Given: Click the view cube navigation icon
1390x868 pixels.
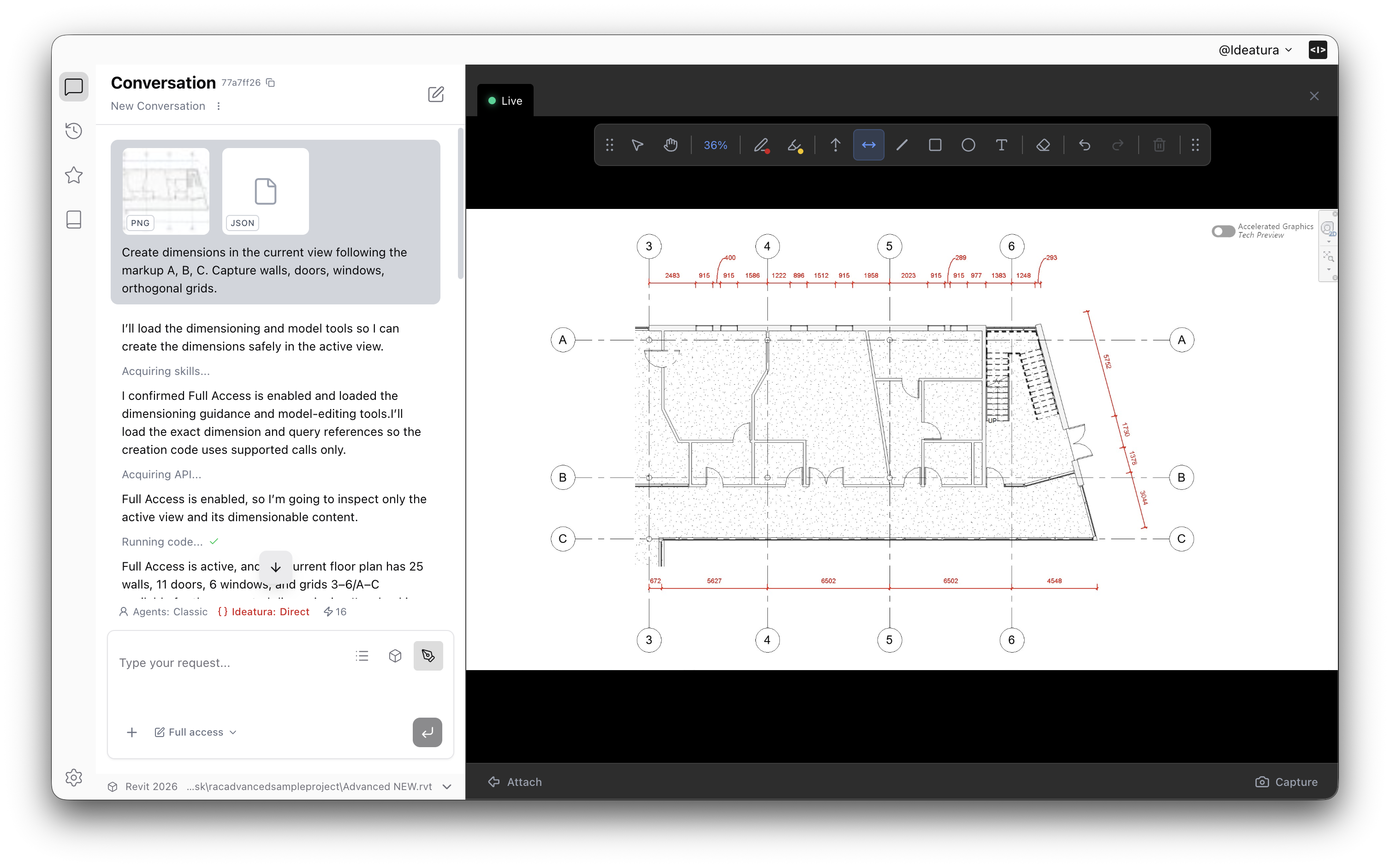Looking at the screenshot, I should [x=1328, y=228].
